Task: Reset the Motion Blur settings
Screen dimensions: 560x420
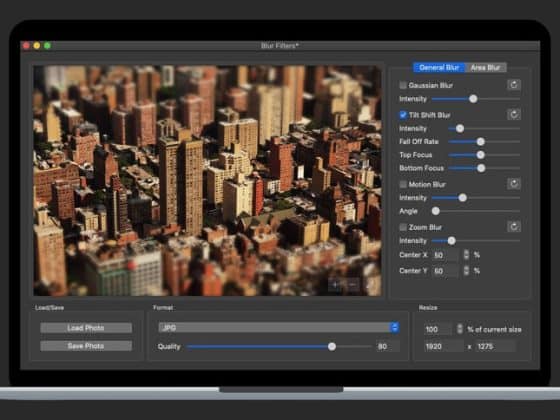Action: click(x=514, y=184)
